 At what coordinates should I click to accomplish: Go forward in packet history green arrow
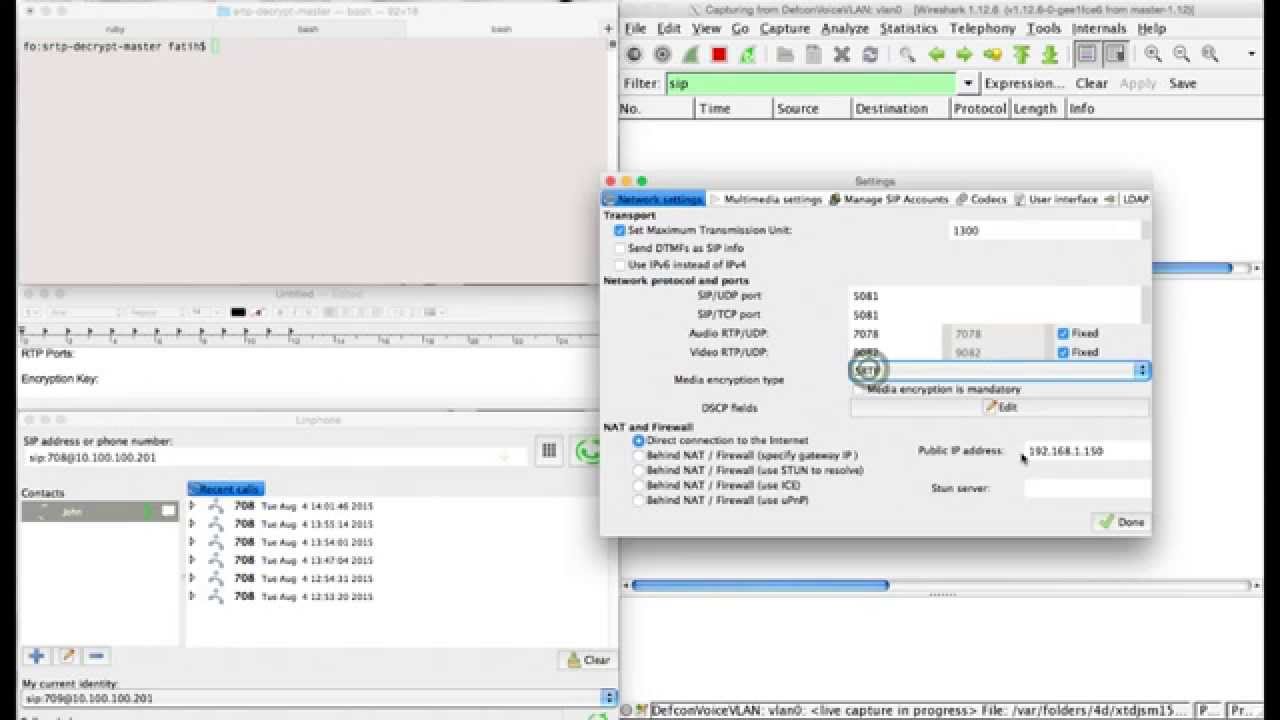[x=964, y=54]
